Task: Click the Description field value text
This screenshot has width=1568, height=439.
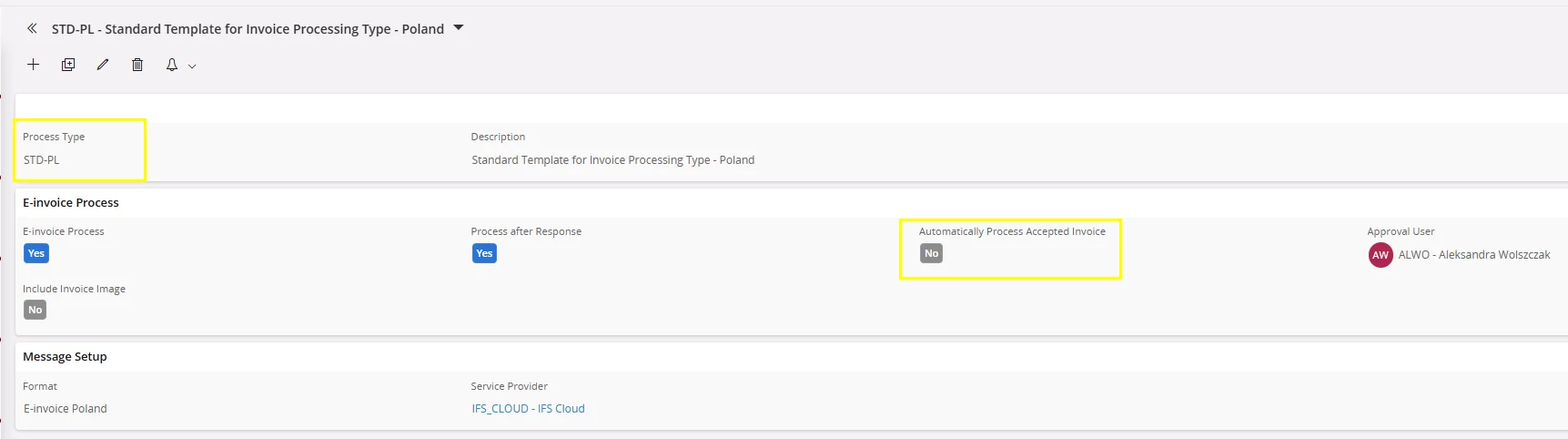Action: pos(612,159)
